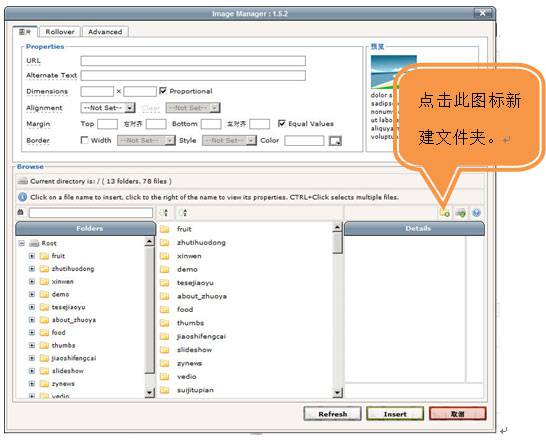This screenshot has height=440, width=546.
Task: Click the red cancel button
Action: 458,414
